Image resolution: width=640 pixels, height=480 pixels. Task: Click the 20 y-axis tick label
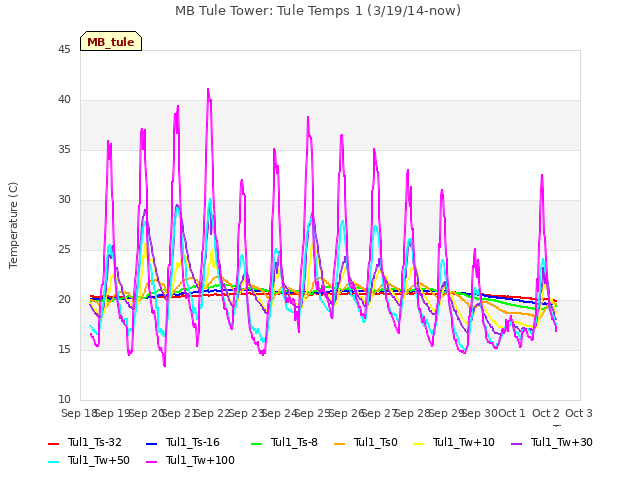pyautogui.click(x=64, y=300)
